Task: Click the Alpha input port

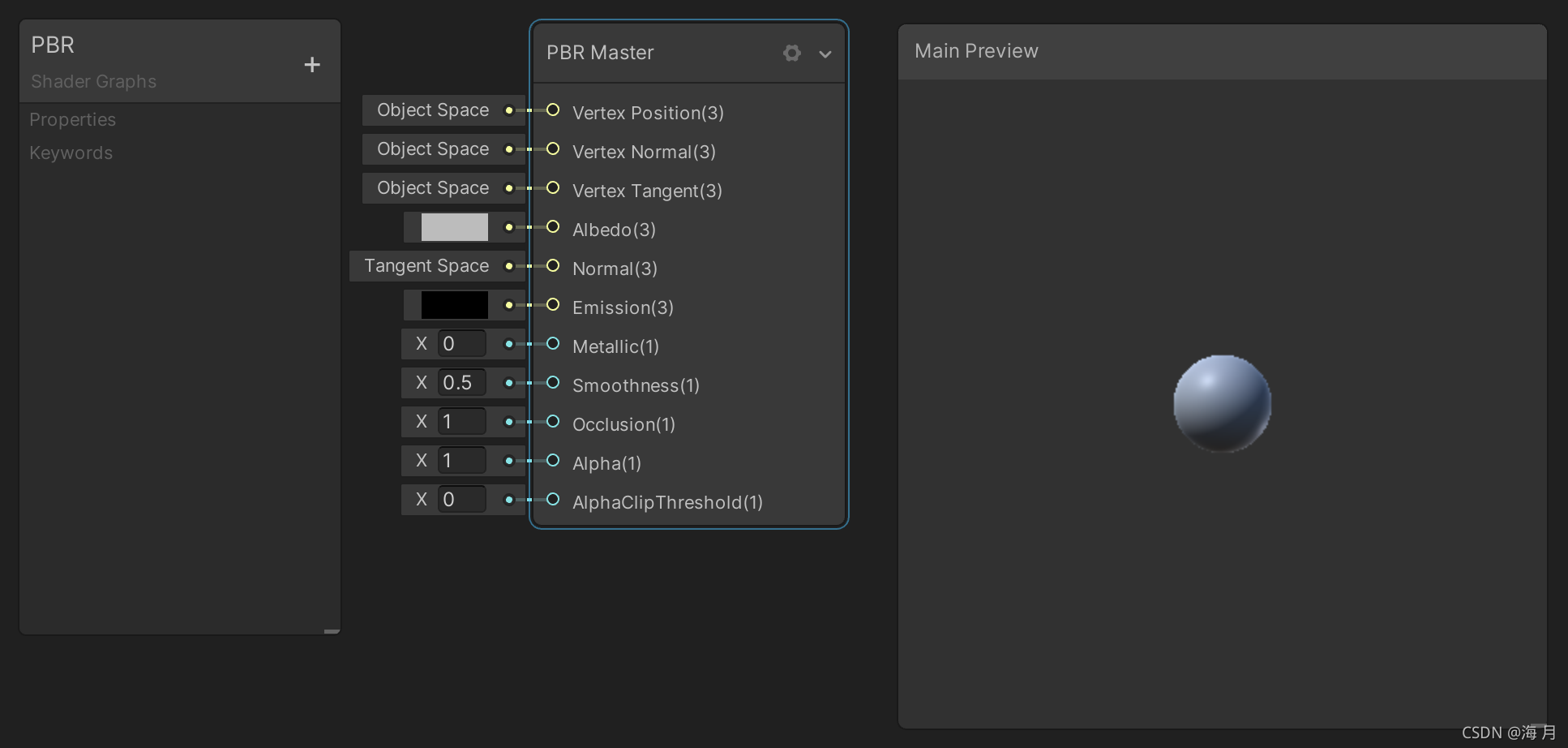Action: point(553,460)
